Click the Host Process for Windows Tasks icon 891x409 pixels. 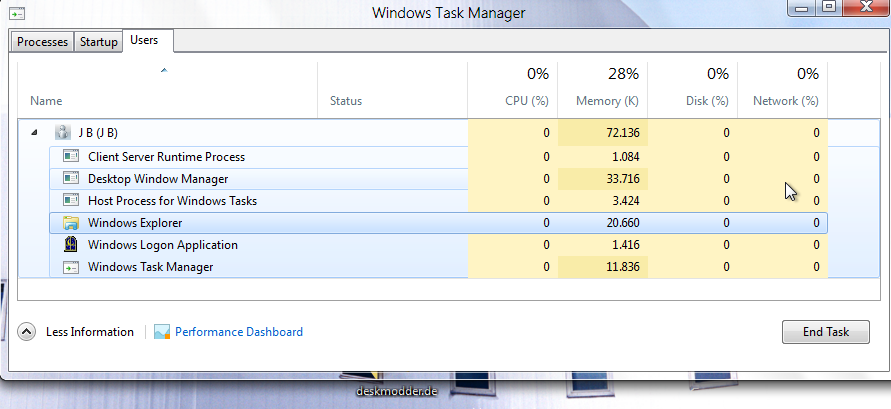click(x=70, y=201)
